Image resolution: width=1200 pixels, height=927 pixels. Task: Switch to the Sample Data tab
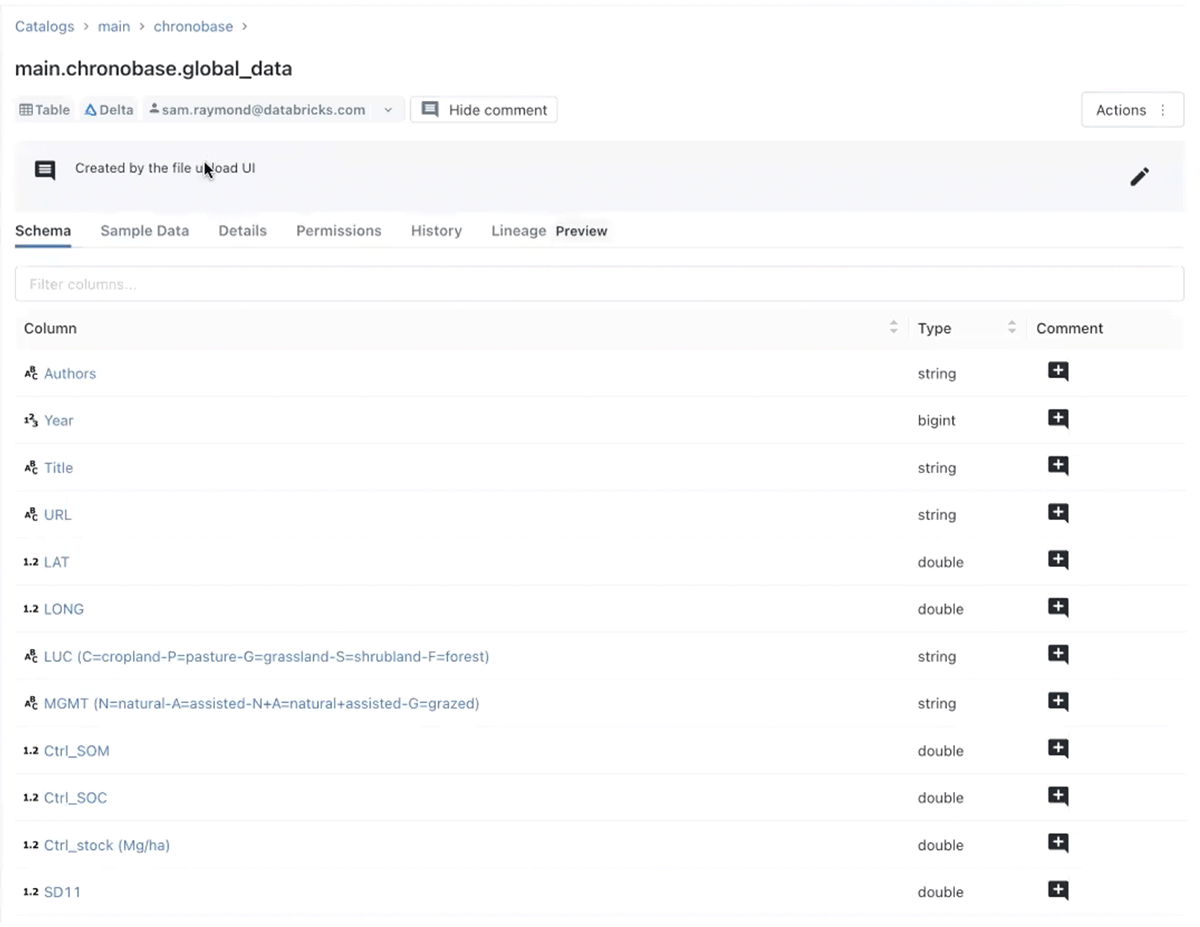point(144,231)
